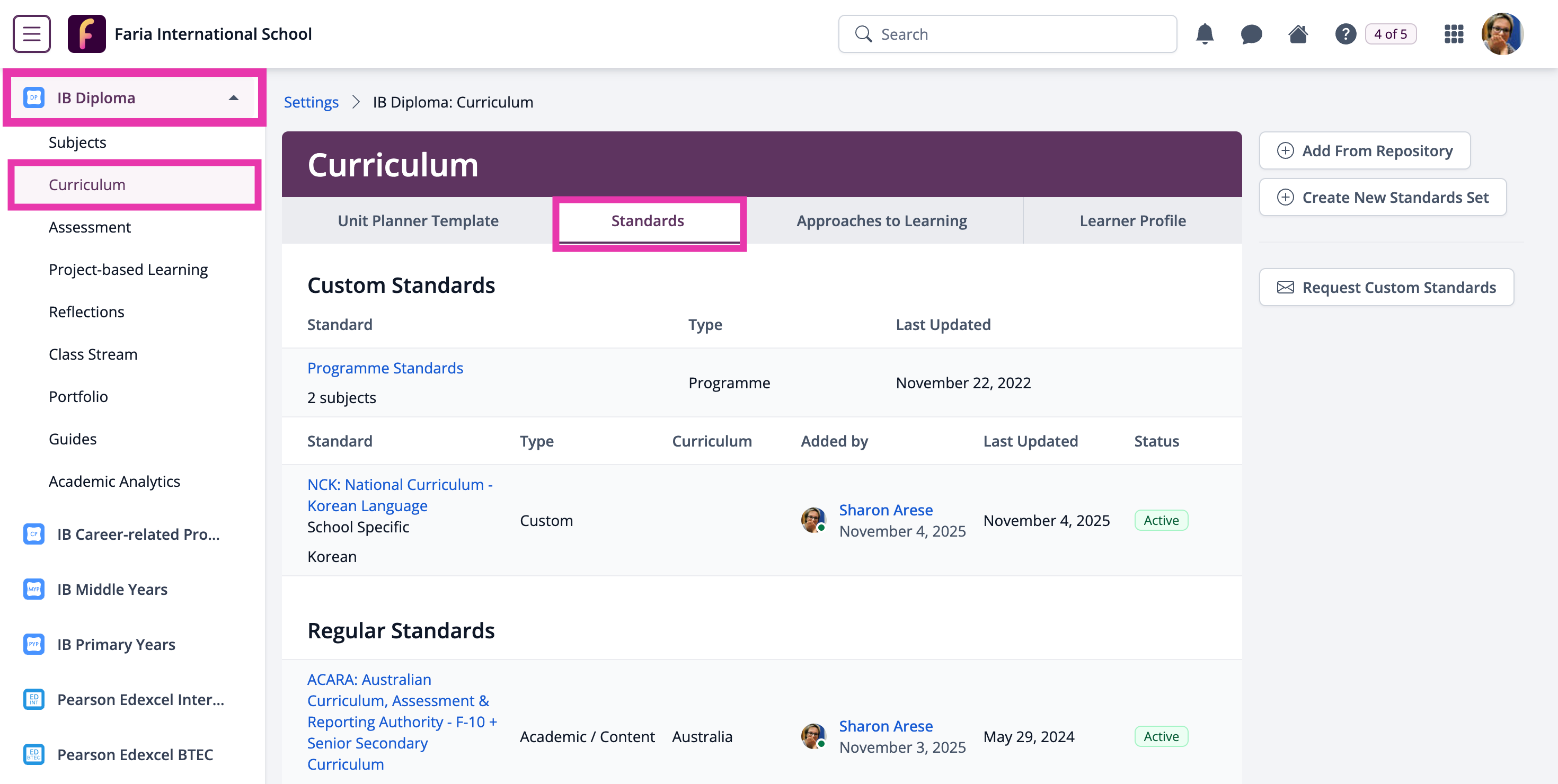Open the Subjects sidebar item
The width and height of the screenshot is (1558, 784).
[x=77, y=142]
